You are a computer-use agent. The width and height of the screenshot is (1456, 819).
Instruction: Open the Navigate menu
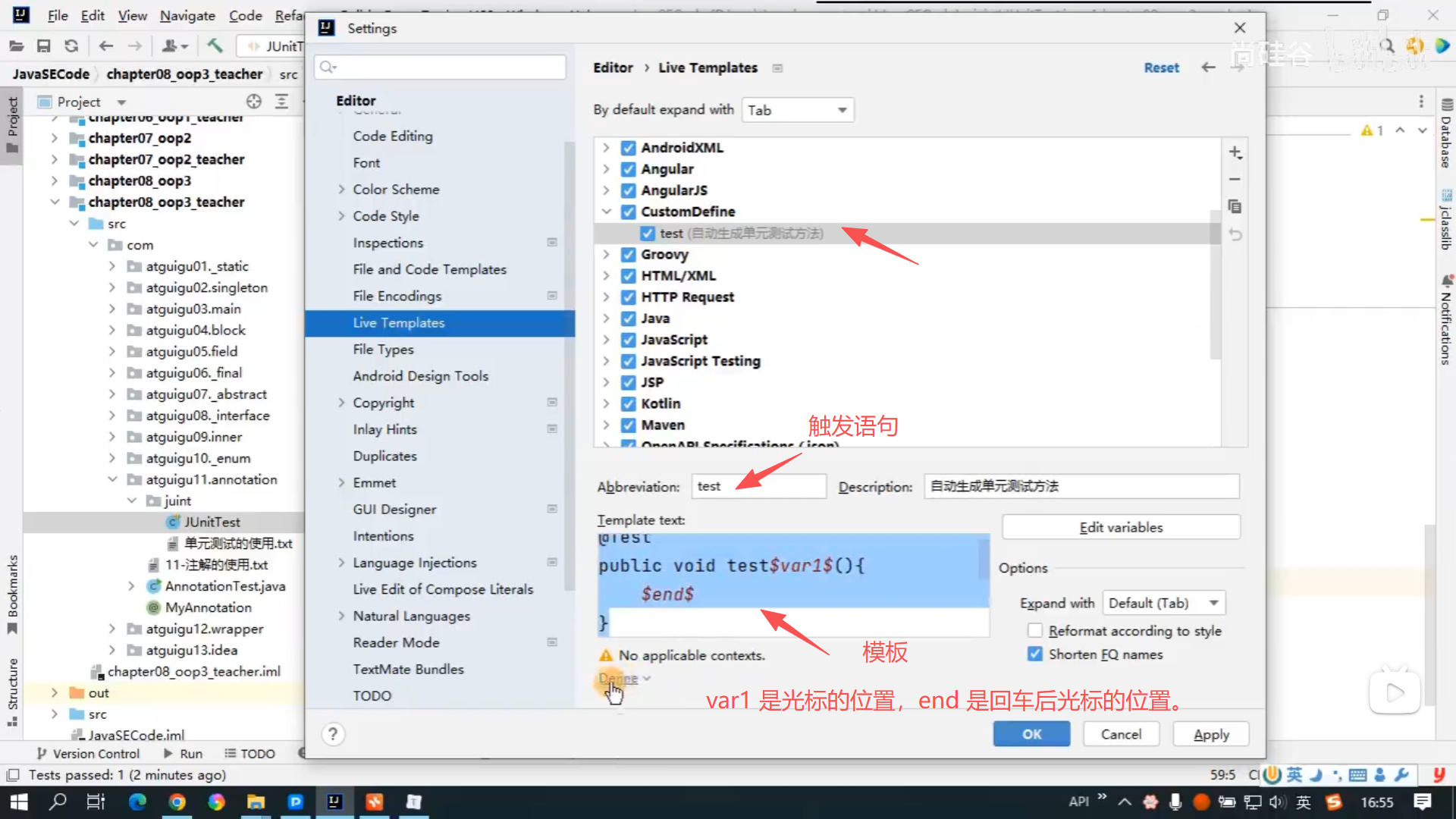click(187, 15)
